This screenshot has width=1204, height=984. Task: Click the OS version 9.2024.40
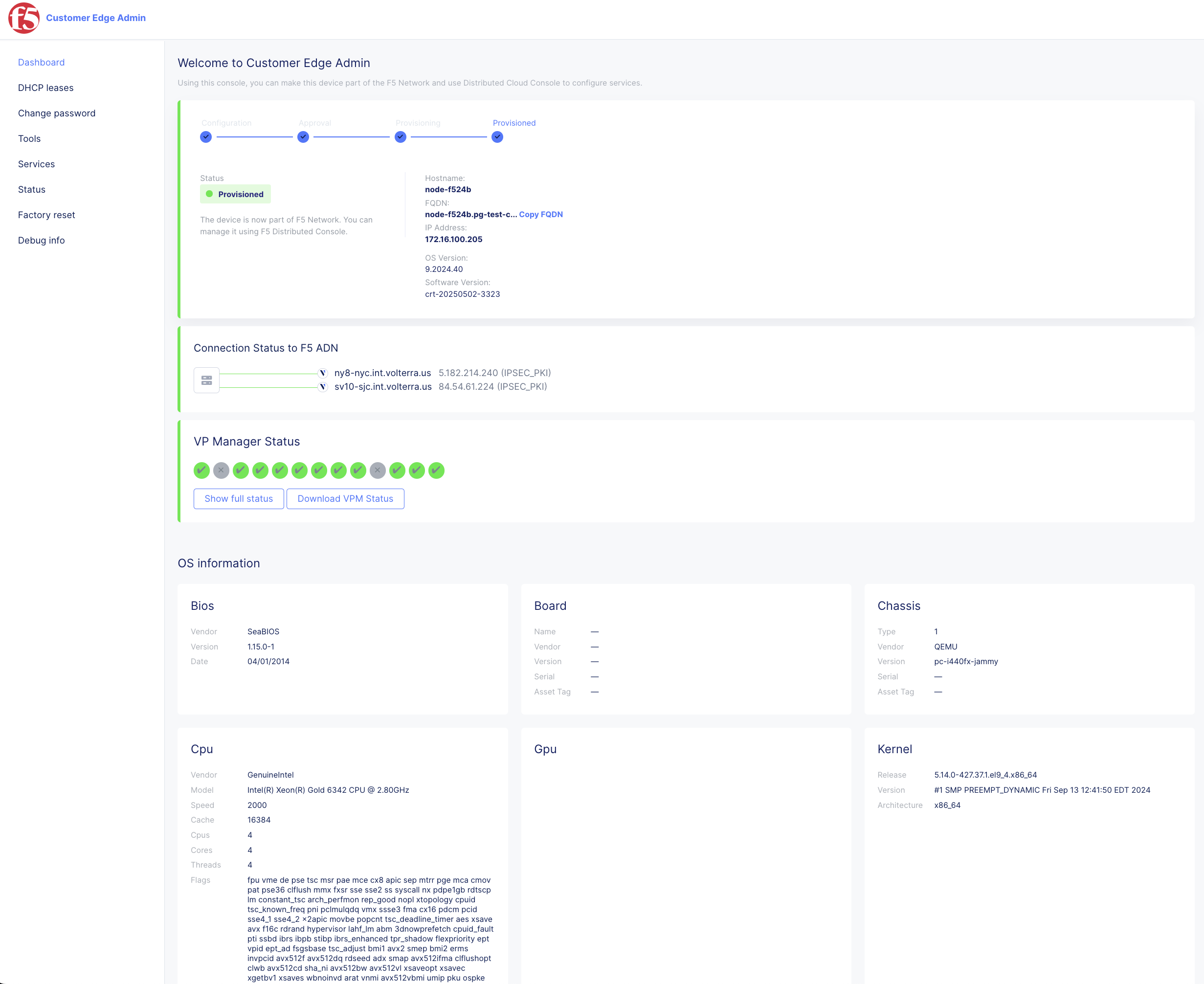coord(444,270)
